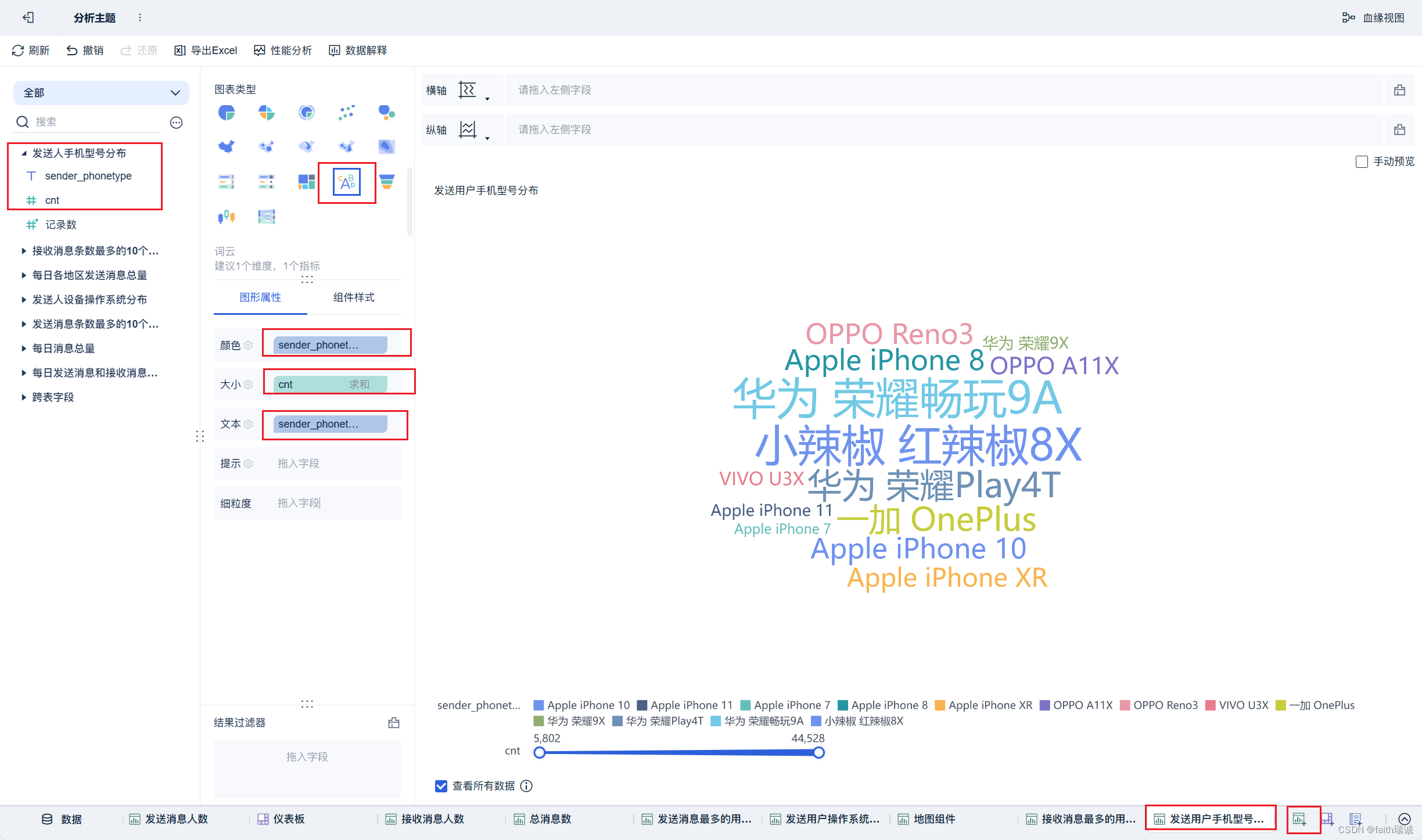
Task: Click the back/exit icon at top left
Action: [x=28, y=17]
